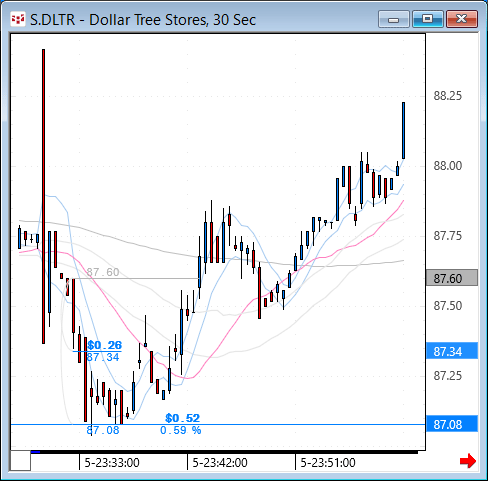Screen dimensions: 488x481
Task: Click the 87.50 price axis label
Action: coord(448,306)
